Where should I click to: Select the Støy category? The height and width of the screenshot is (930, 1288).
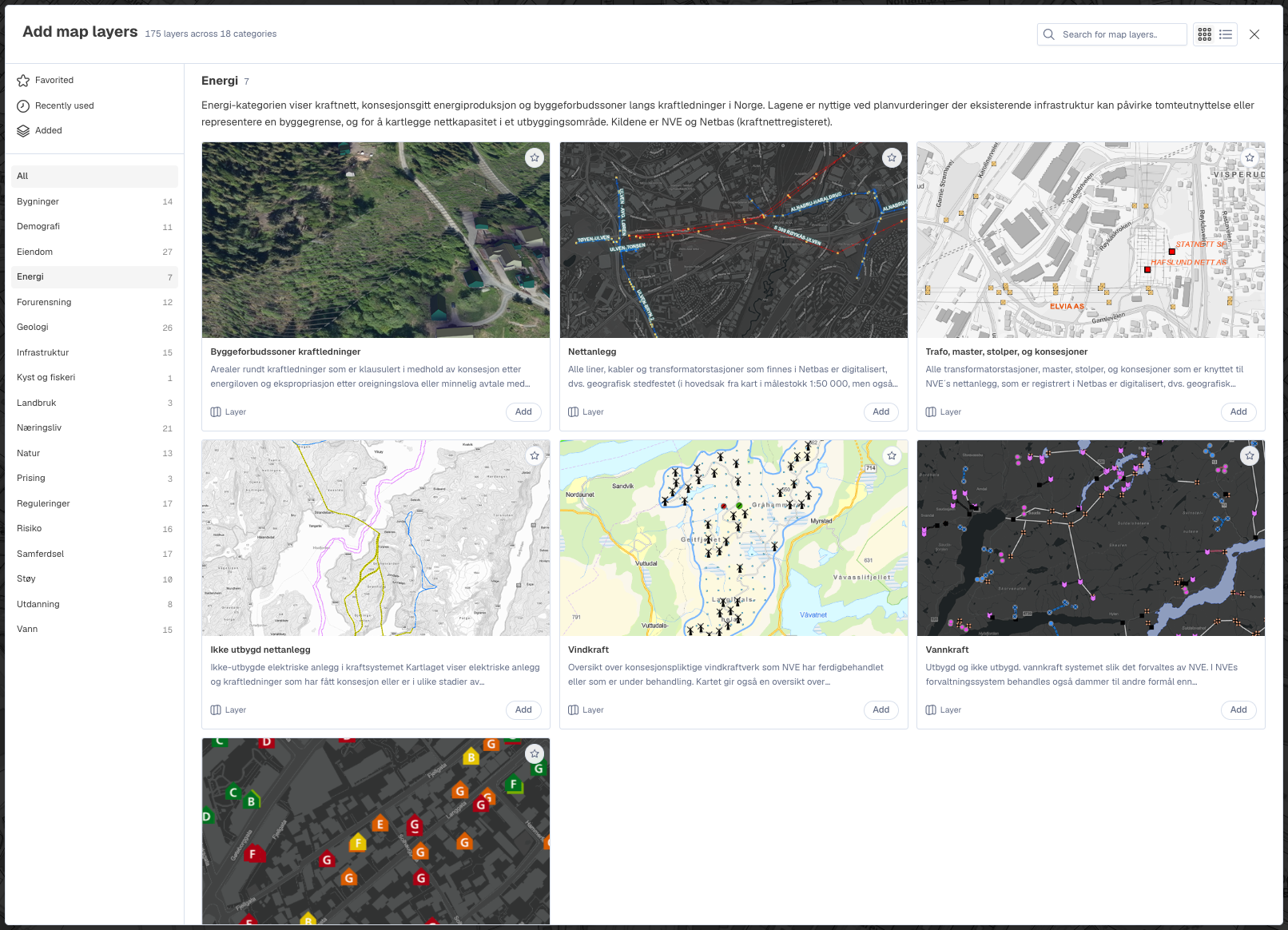click(x=94, y=579)
